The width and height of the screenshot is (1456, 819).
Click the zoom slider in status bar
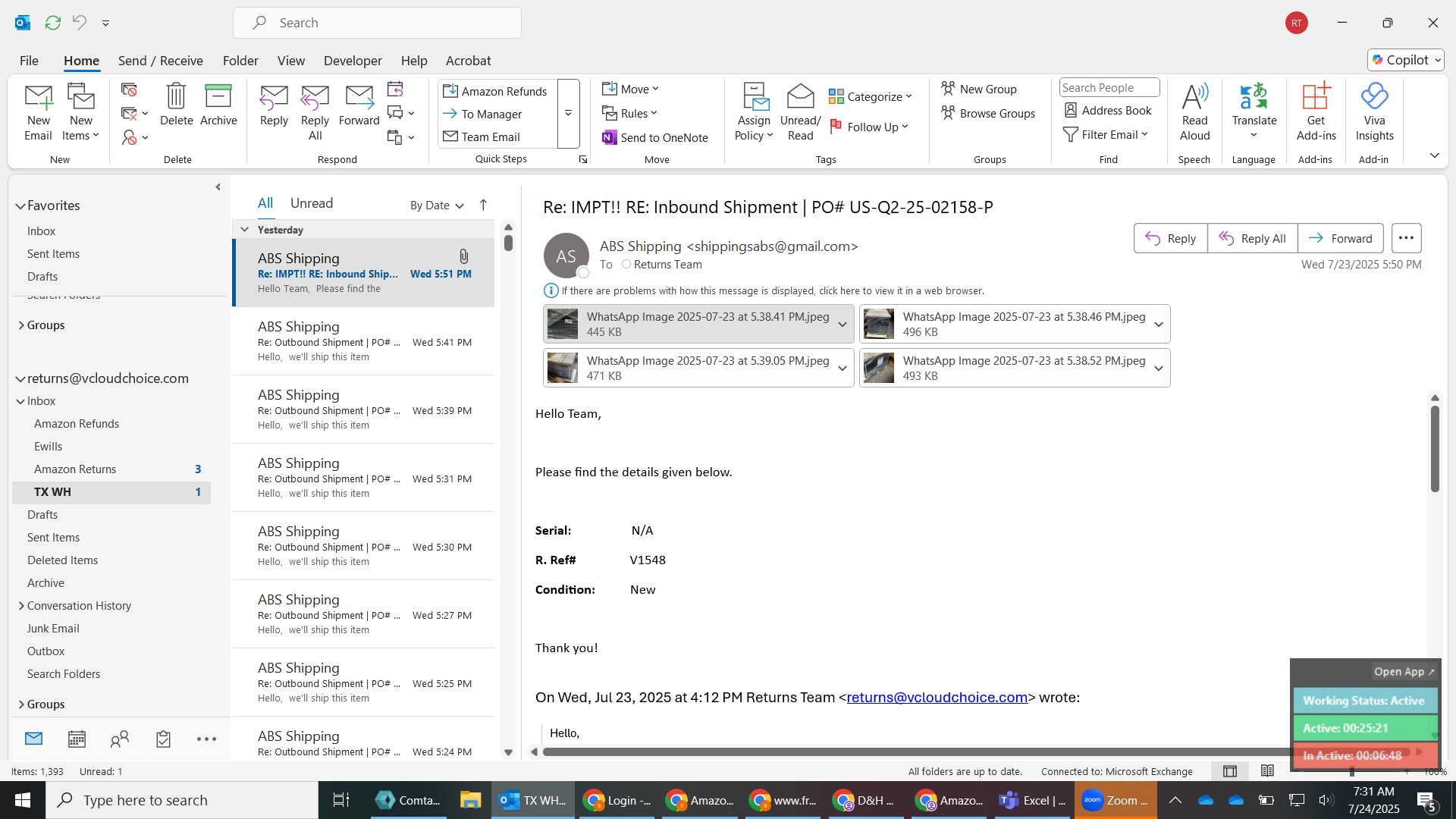coord(1352,771)
